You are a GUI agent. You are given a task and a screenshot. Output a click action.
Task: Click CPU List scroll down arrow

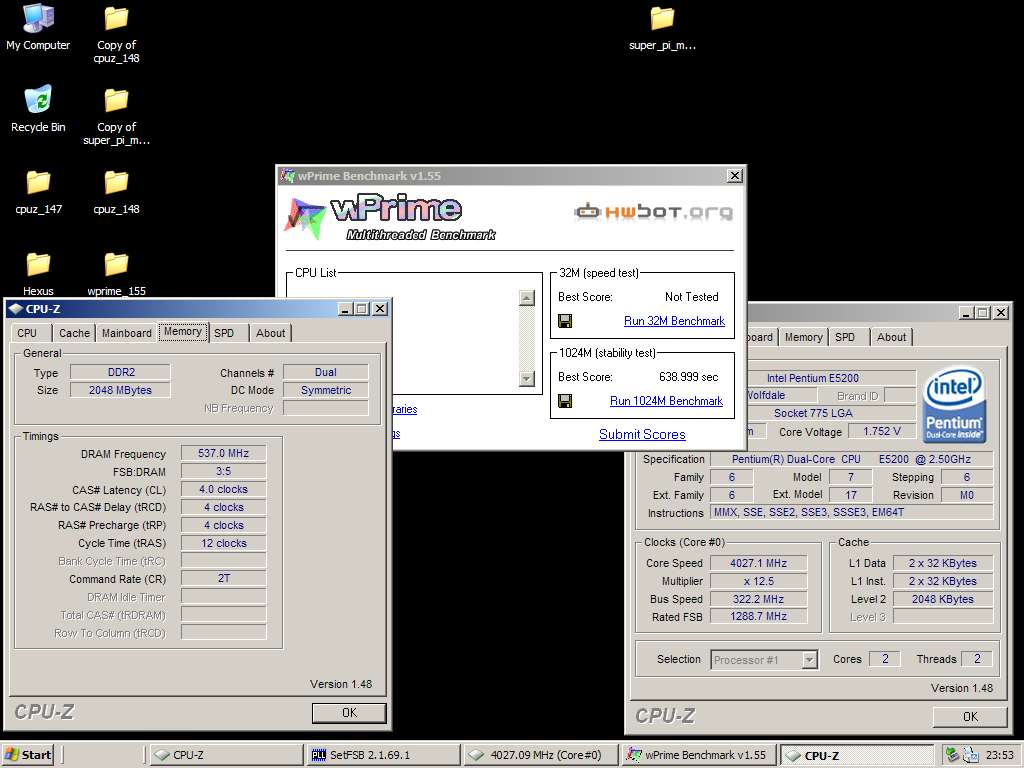[526, 378]
